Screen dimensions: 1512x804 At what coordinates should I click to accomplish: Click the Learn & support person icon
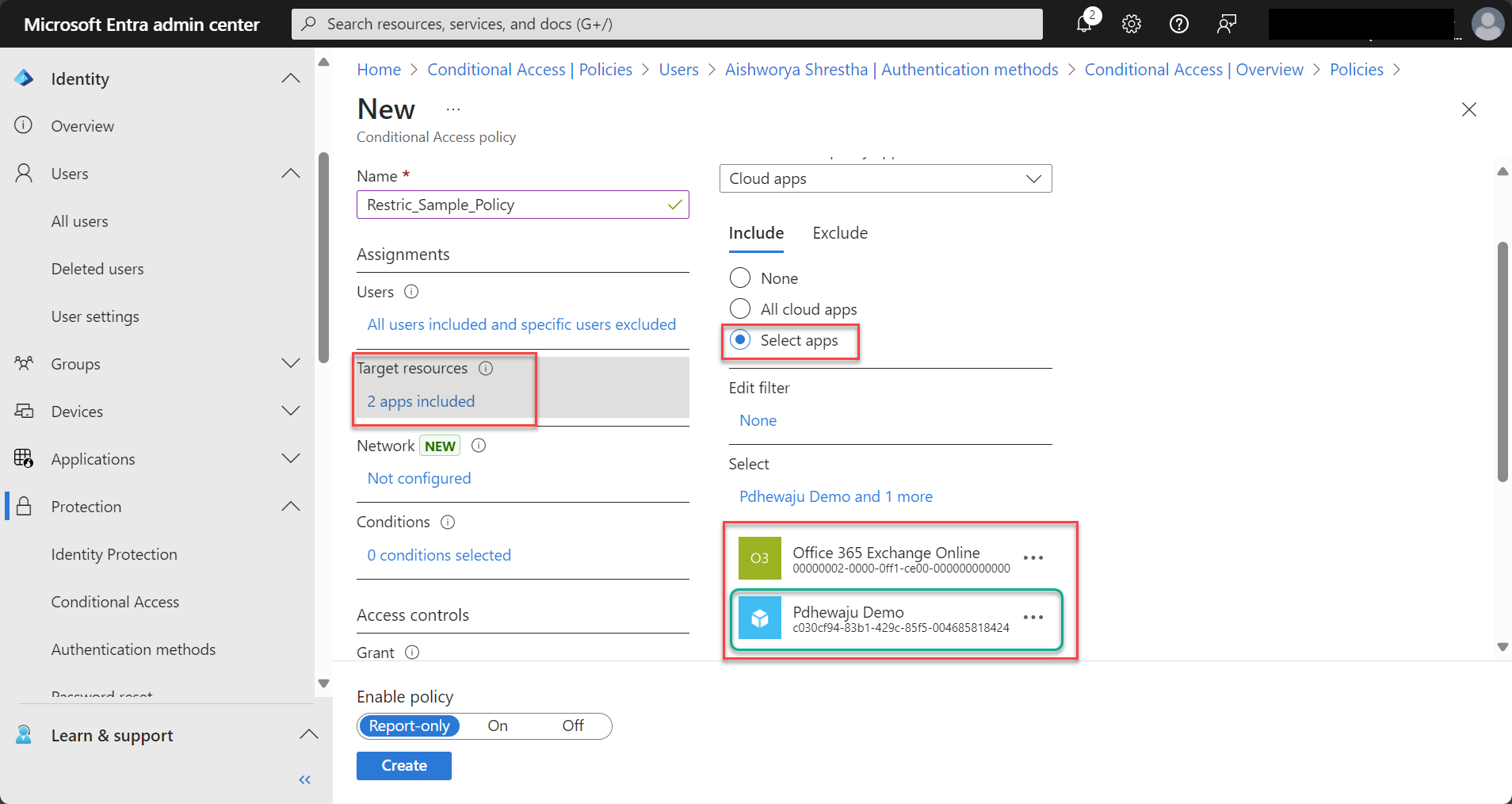(24, 735)
